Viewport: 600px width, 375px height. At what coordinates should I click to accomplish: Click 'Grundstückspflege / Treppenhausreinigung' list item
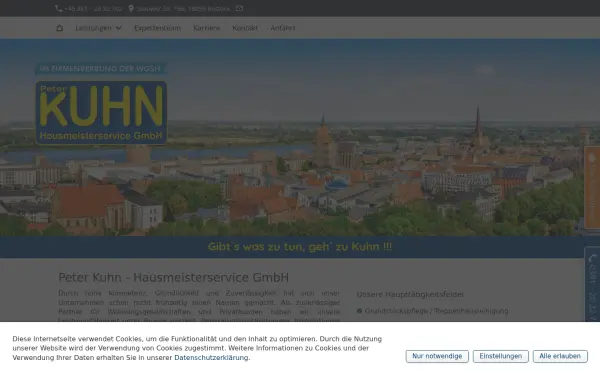437,311
